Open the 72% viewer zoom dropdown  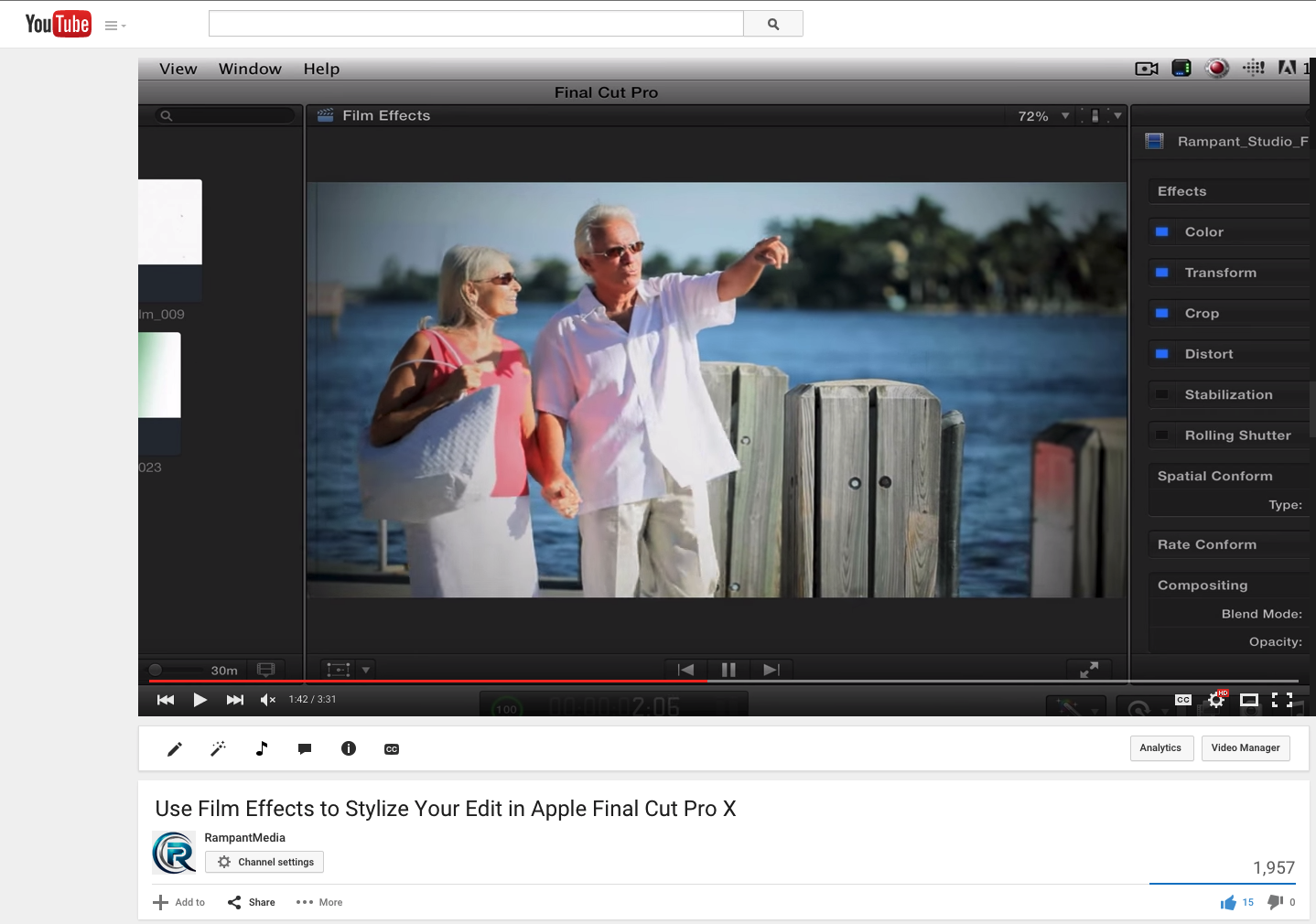(1043, 116)
